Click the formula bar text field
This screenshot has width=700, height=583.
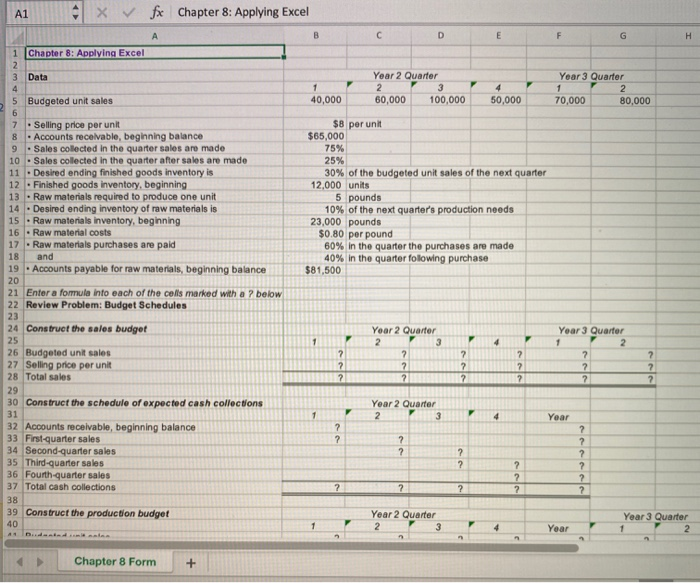[435, 12]
